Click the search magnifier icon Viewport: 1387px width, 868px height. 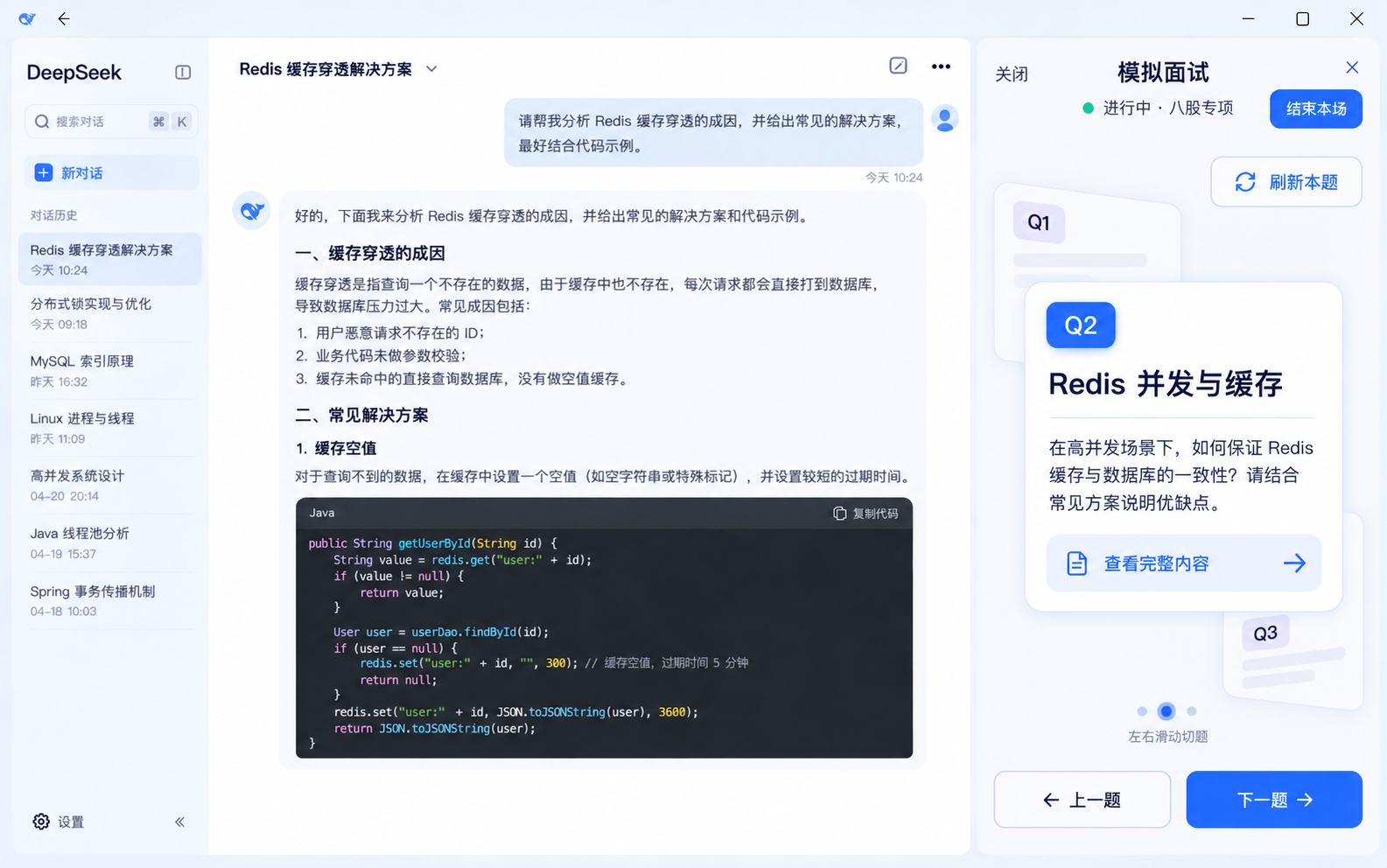[x=42, y=122]
